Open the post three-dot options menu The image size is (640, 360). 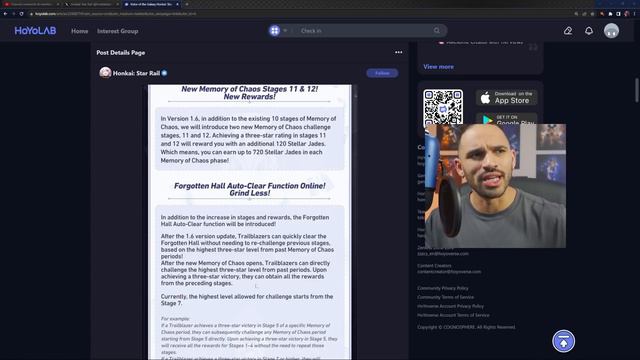pos(398,52)
